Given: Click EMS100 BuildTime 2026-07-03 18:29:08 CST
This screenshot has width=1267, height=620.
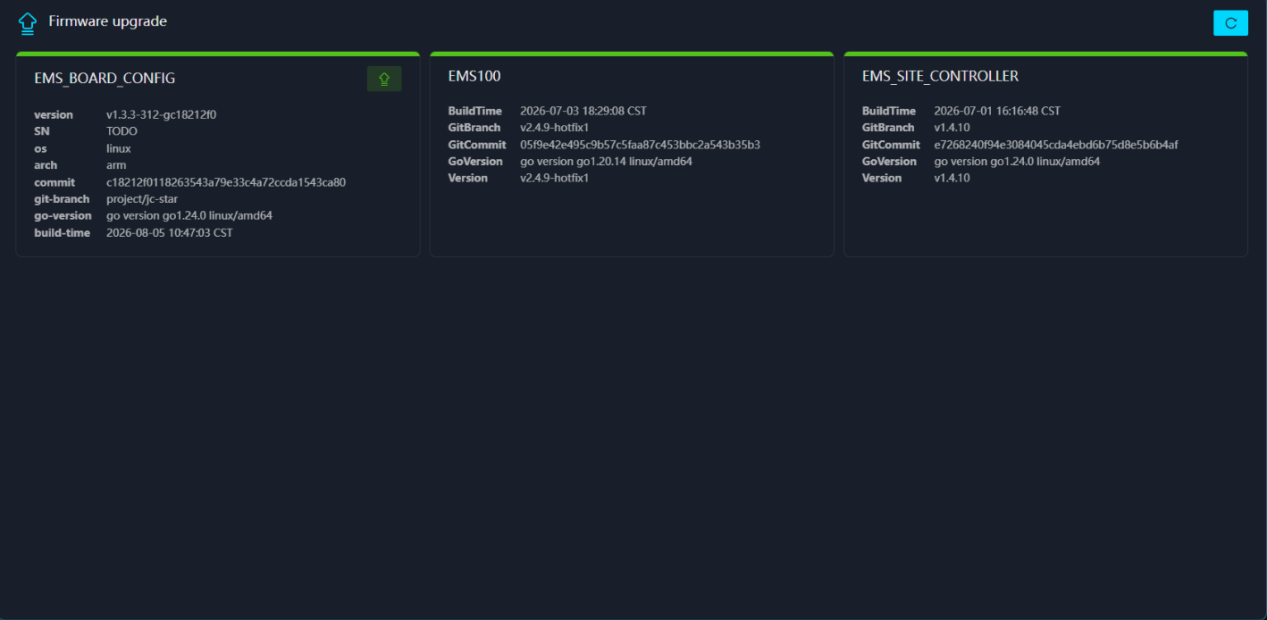Looking at the screenshot, I should [583, 111].
